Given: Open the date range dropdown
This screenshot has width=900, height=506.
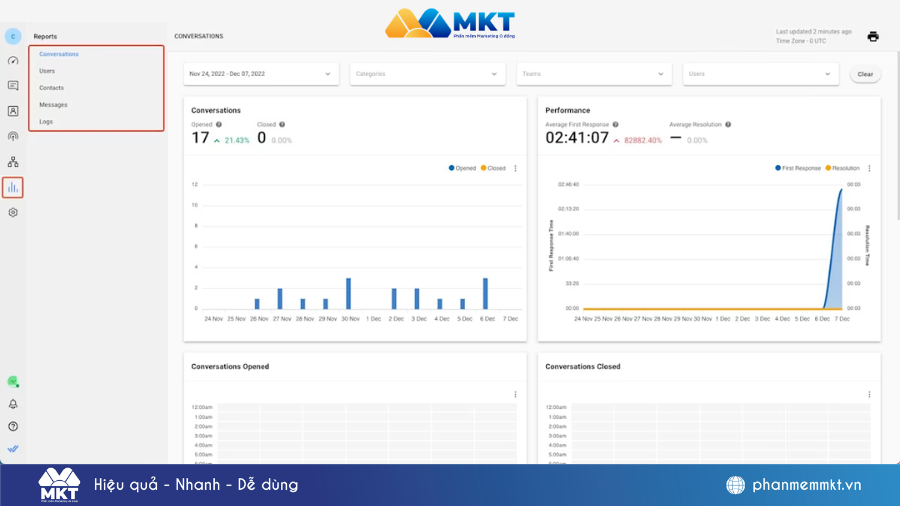Looking at the screenshot, I should (261, 74).
